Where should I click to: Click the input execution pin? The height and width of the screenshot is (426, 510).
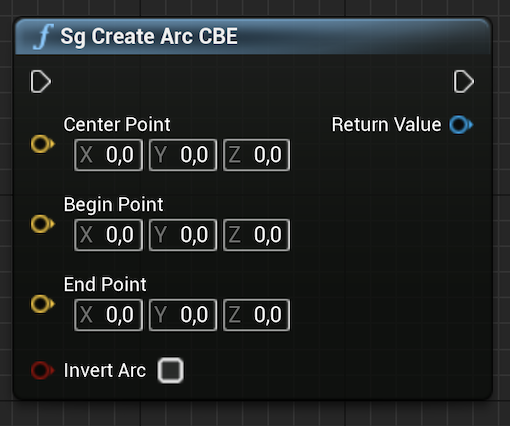41,82
